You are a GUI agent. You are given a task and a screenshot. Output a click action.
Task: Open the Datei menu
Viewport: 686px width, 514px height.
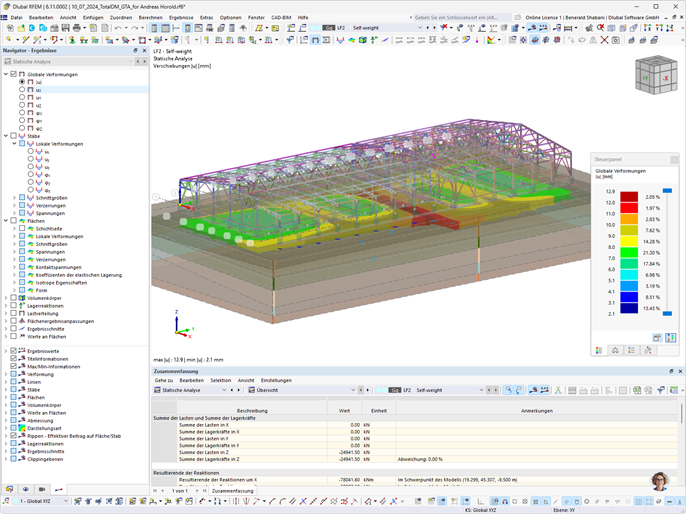coord(16,17)
